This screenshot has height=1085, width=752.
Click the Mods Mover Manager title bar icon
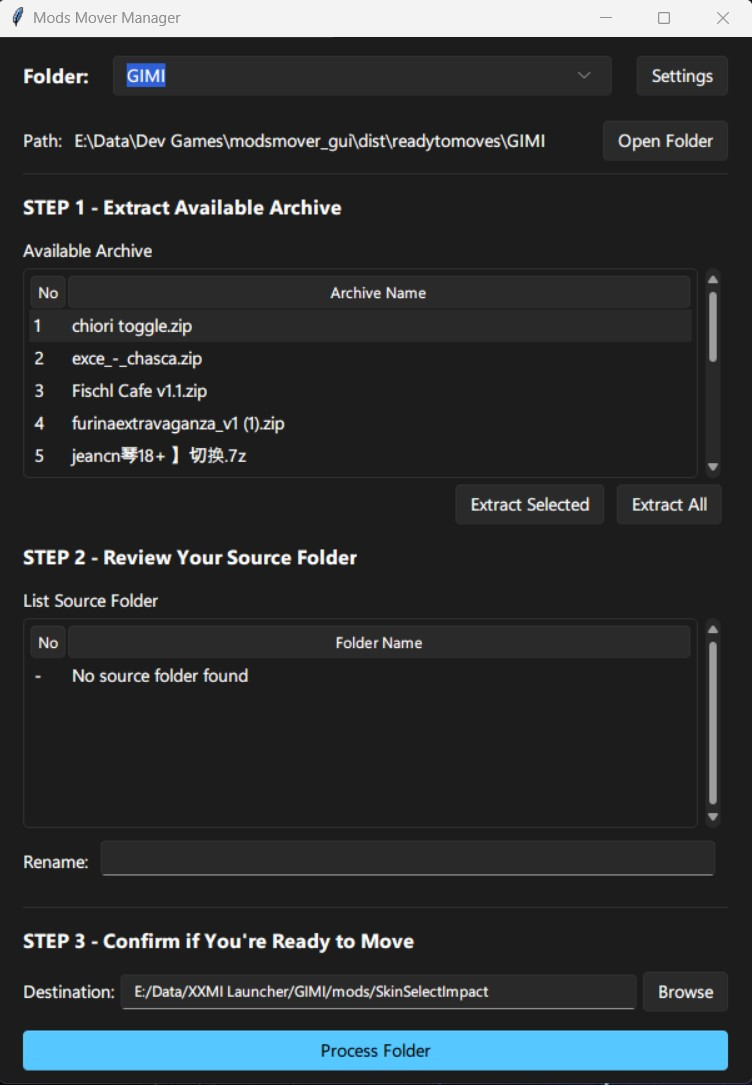point(18,17)
